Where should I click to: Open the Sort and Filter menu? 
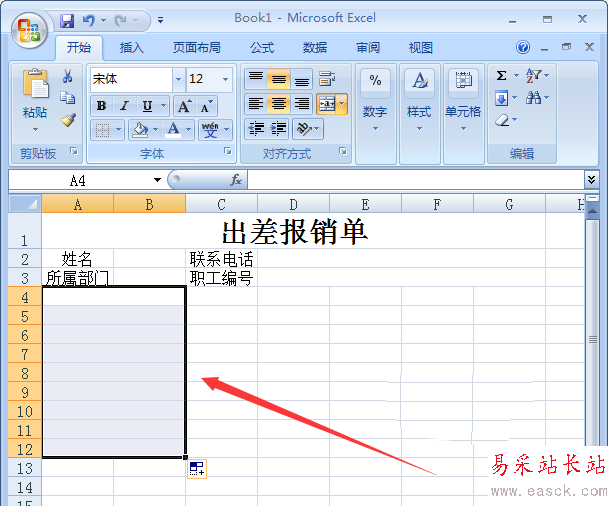coord(537,75)
